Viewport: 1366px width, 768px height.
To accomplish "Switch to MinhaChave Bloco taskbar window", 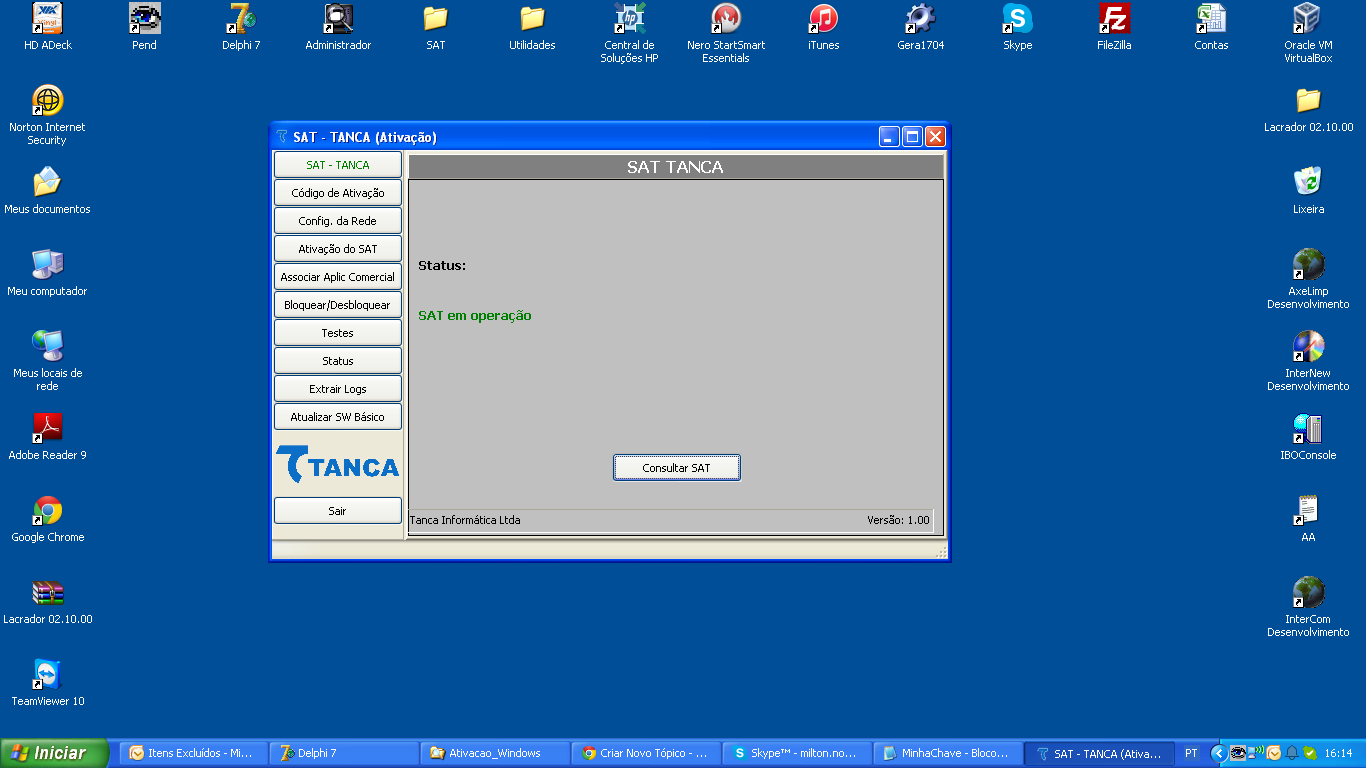I will click(x=949, y=753).
